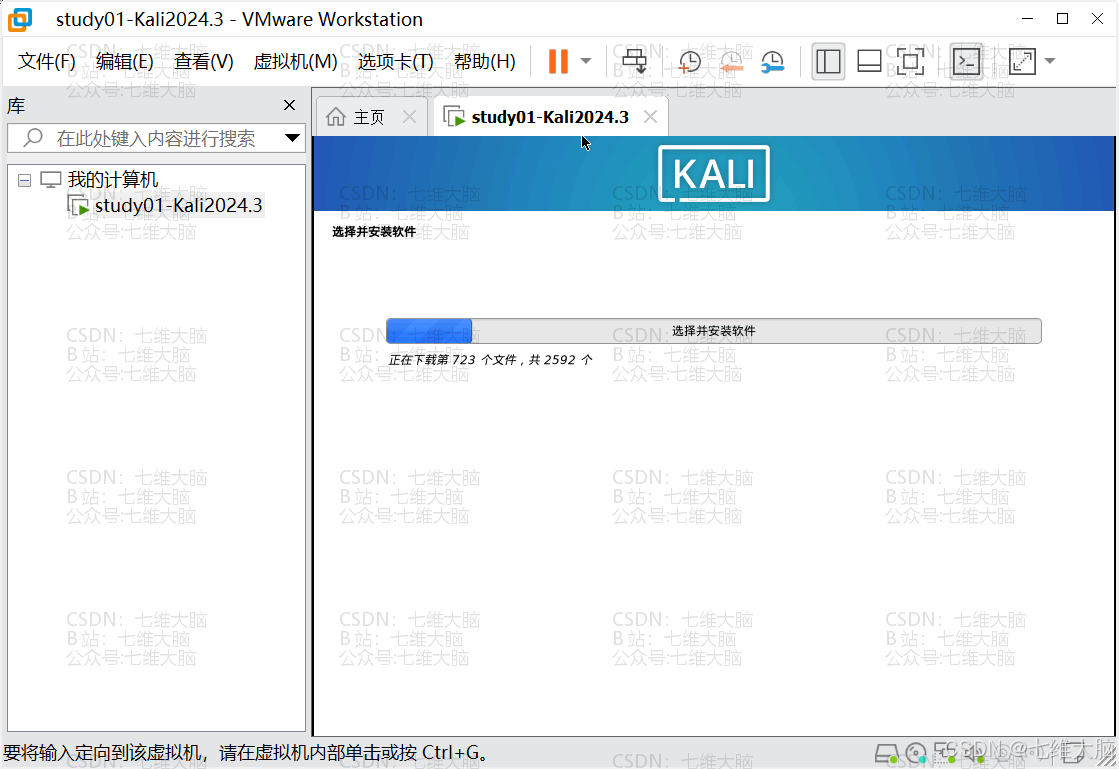Viewport: 1119px width, 769px height.
Task: Click the Ctrl+G input hint status text
Action: [247, 753]
